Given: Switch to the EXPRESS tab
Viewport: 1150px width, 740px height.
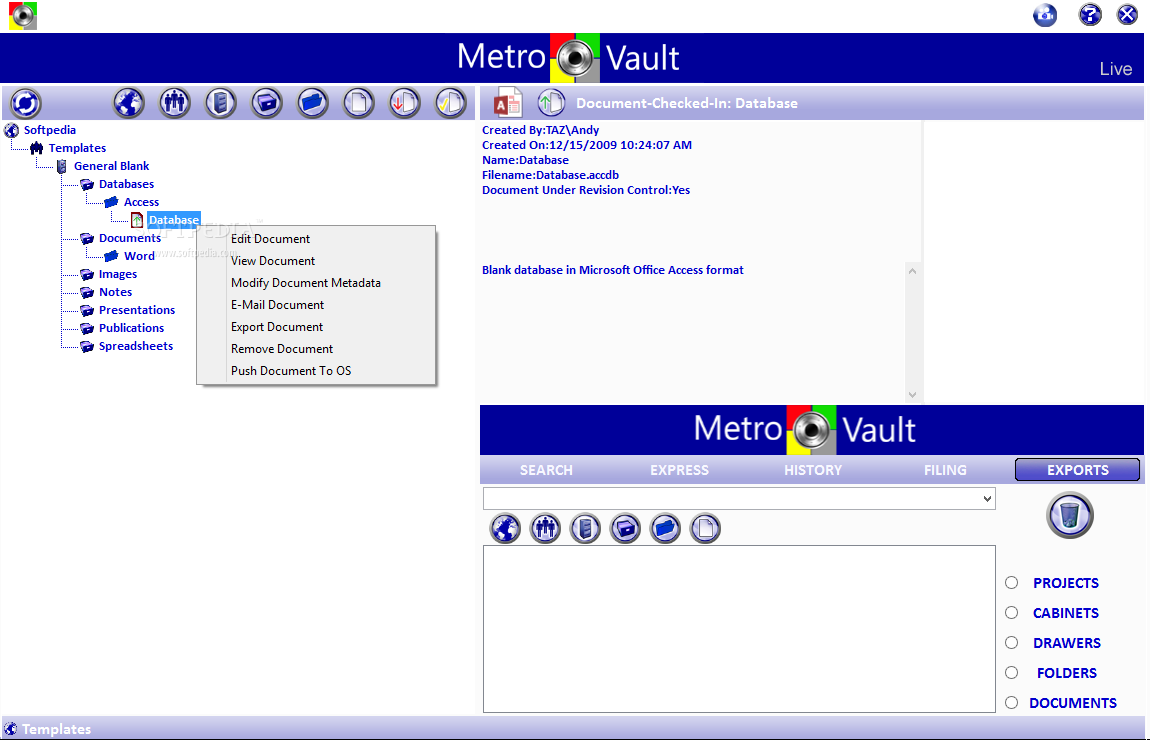Looking at the screenshot, I should (x=679, y=470).
